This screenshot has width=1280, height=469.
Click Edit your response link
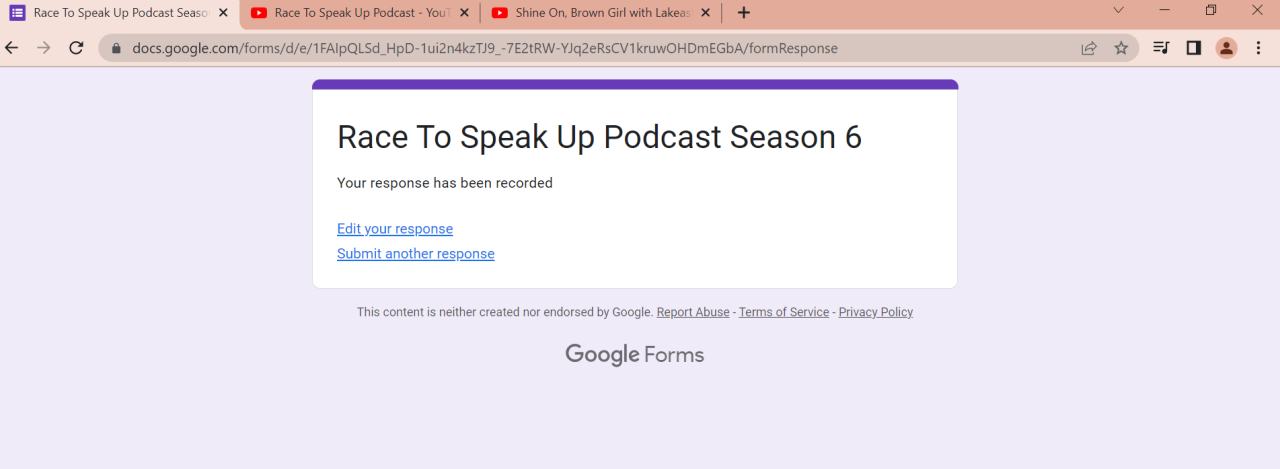click(395, 229)
